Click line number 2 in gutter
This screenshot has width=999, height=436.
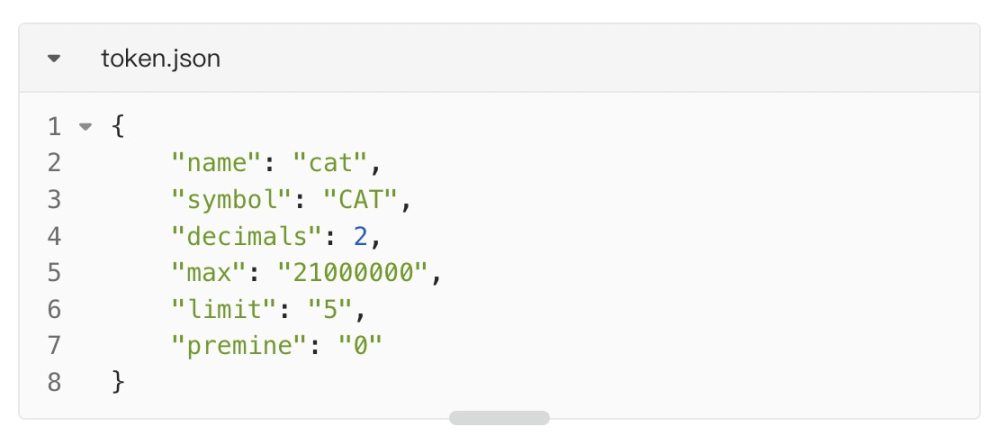click(x=54, y=163)
